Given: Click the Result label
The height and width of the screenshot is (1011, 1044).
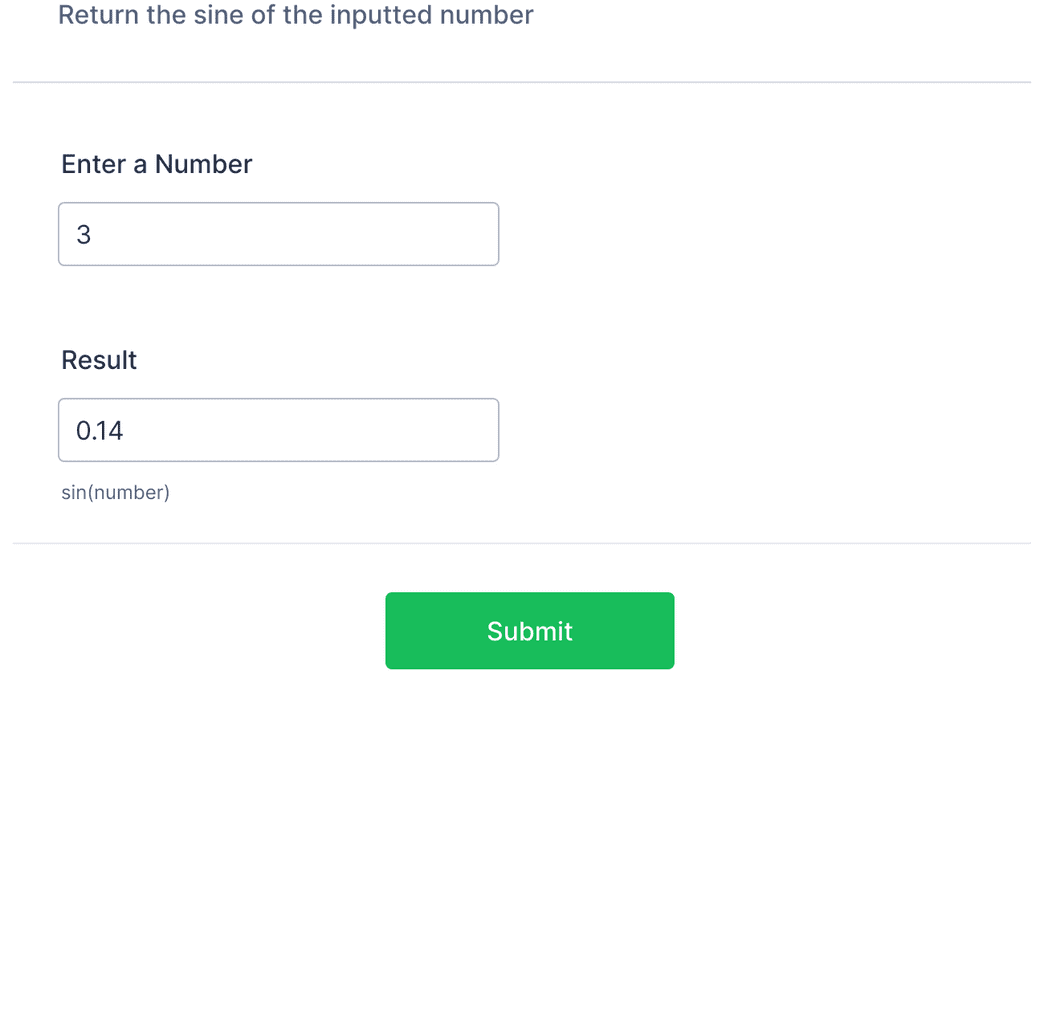Looking at the screenshot, I should tap(99, 359).
